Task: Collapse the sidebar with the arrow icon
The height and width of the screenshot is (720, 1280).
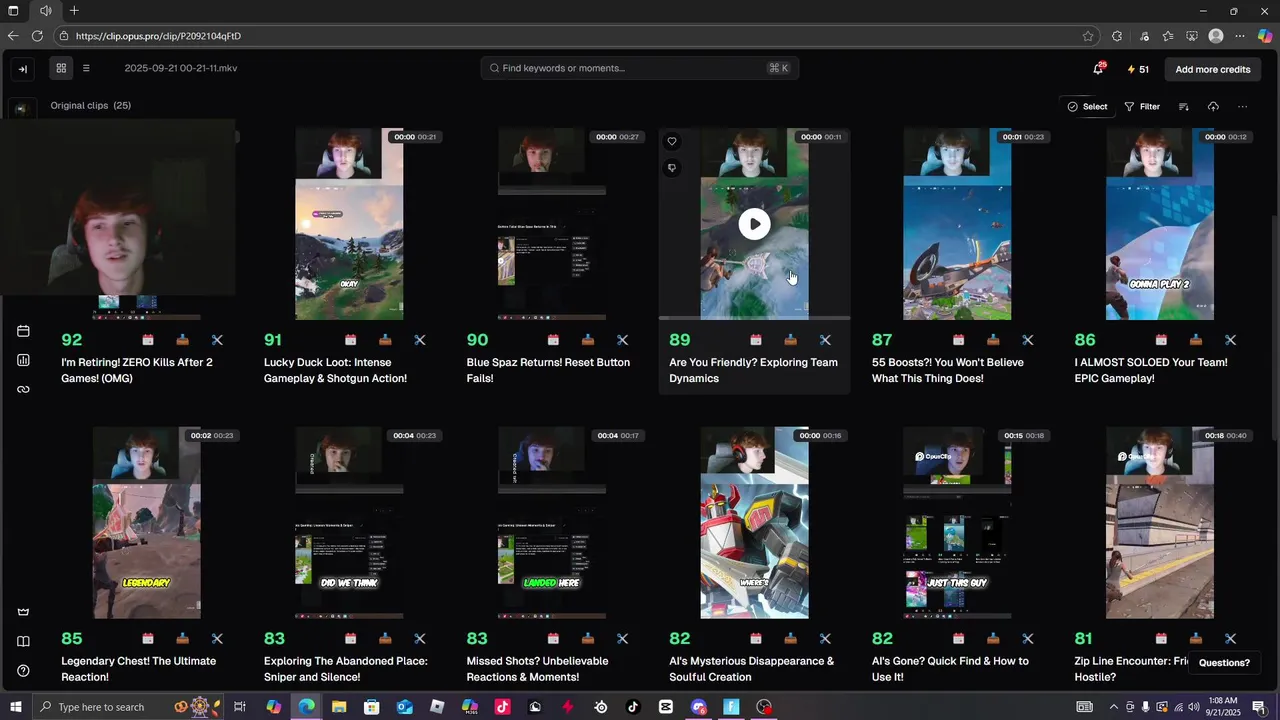Action: [23, 69]
